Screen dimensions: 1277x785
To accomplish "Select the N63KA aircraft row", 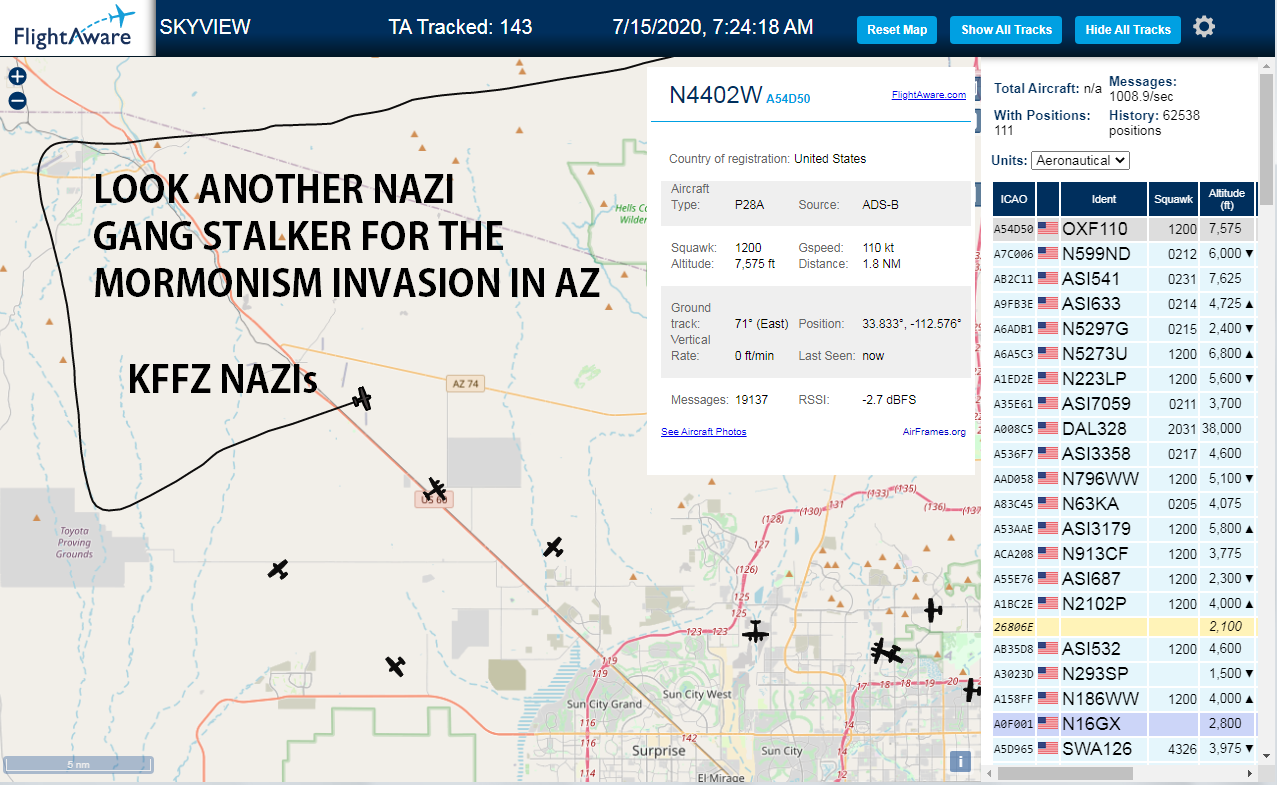I will (1124, 504).
